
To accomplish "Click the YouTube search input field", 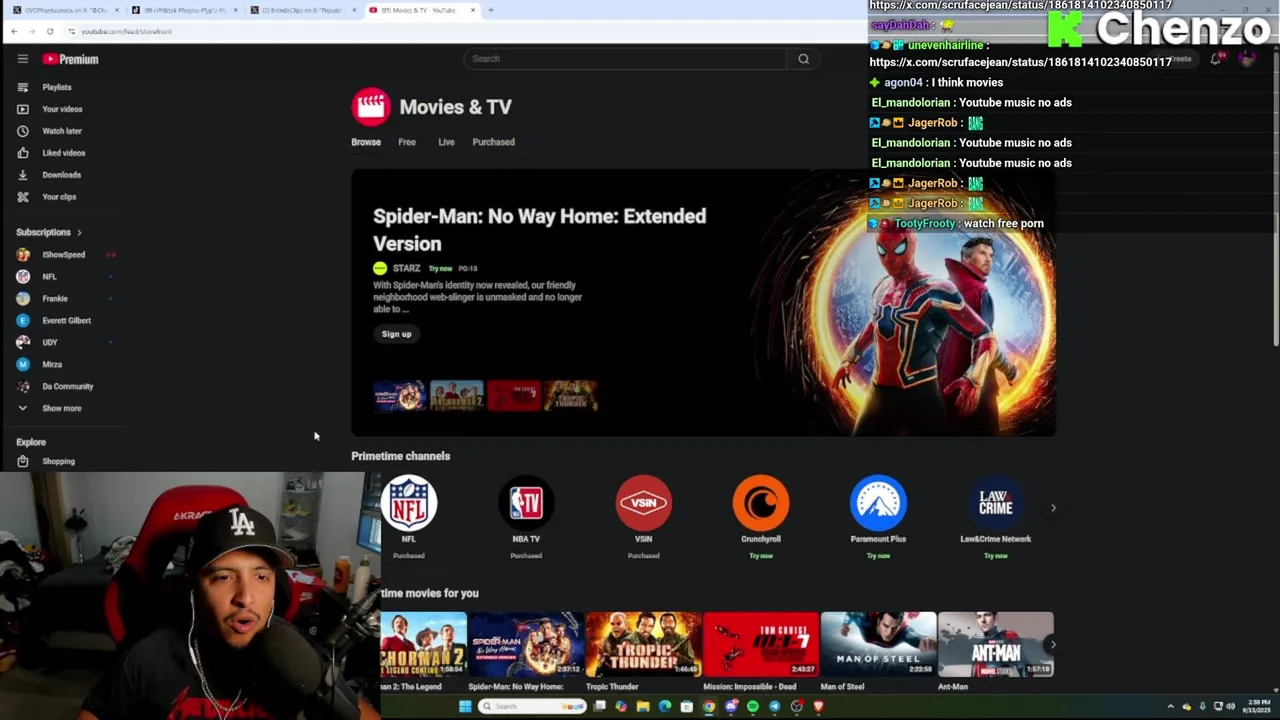I will pos(626,59).
